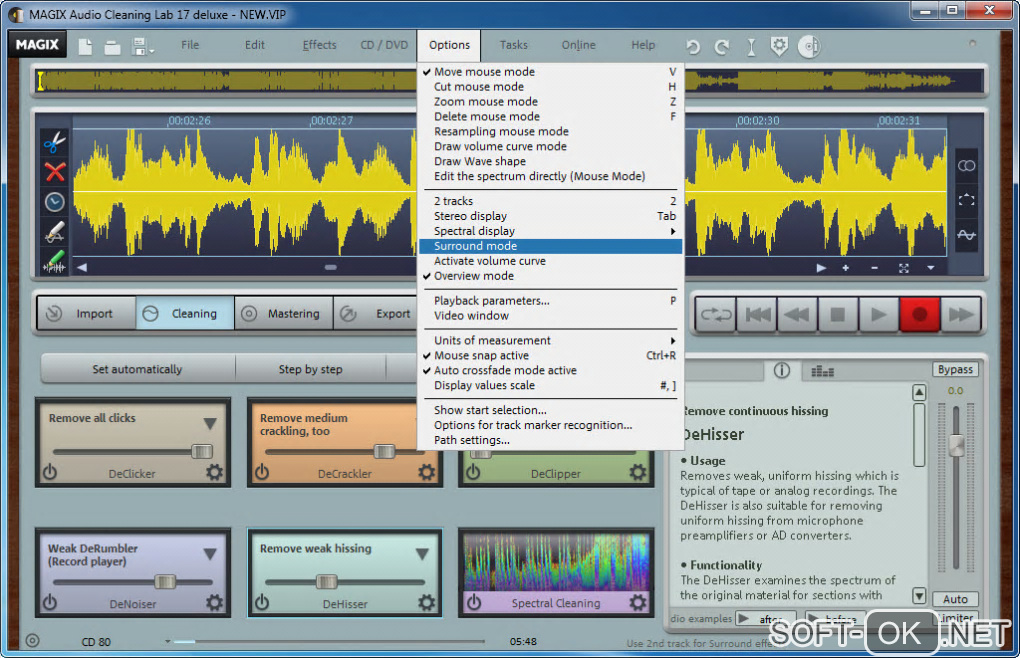Expand Remove all clicks preset dropdown
Image resolution: width=1020 pixels, height=658 pixels.
click(x=210, y=423)
